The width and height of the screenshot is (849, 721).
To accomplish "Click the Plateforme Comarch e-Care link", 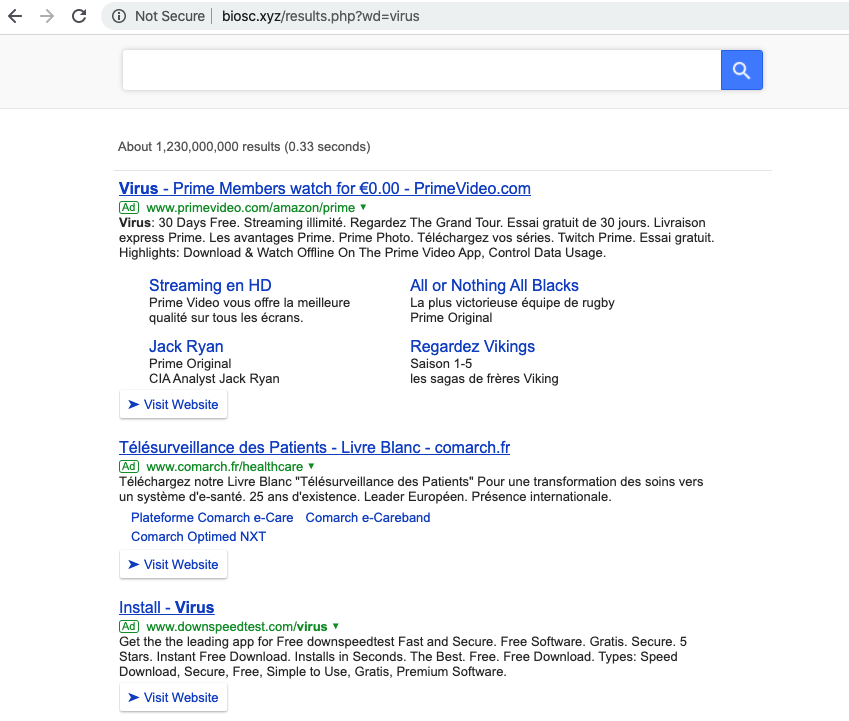I will 212,518.
